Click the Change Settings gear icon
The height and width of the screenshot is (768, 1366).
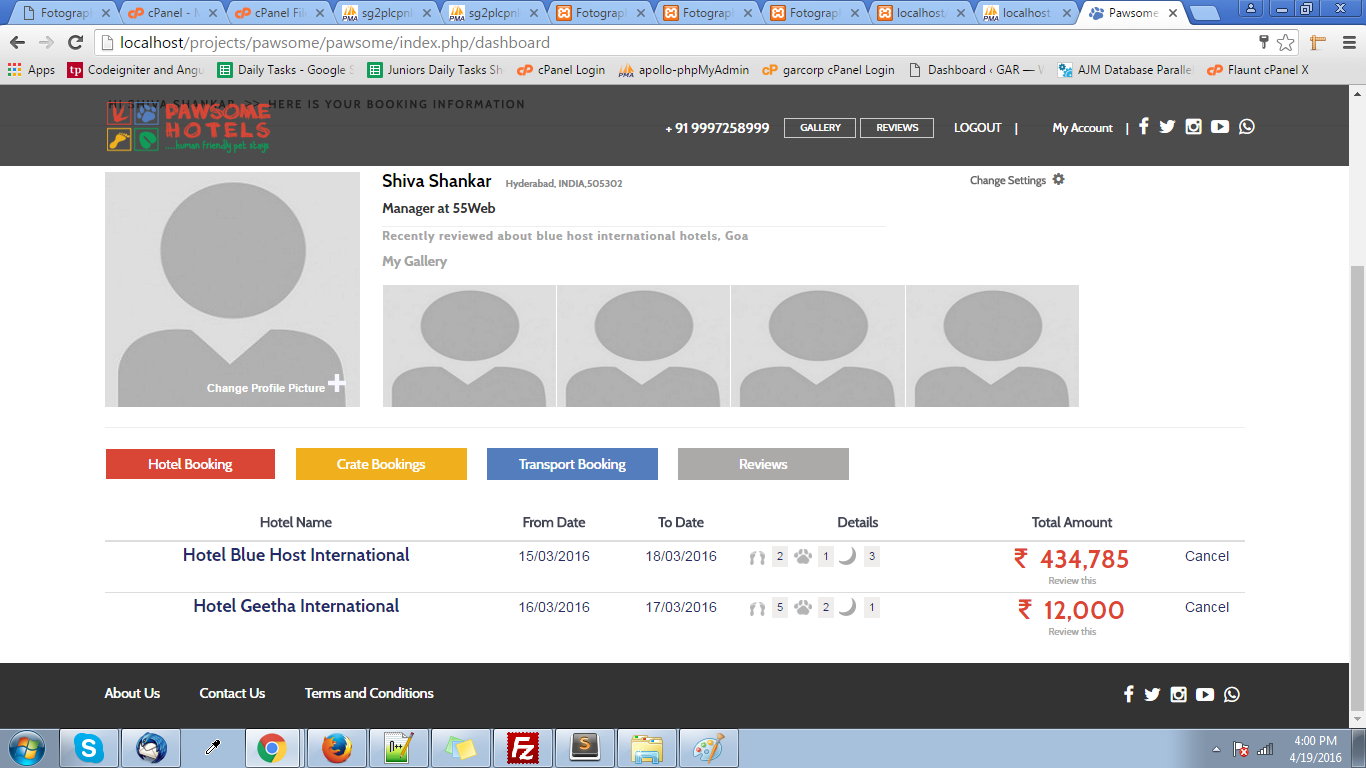click(x=1059, y=180)
